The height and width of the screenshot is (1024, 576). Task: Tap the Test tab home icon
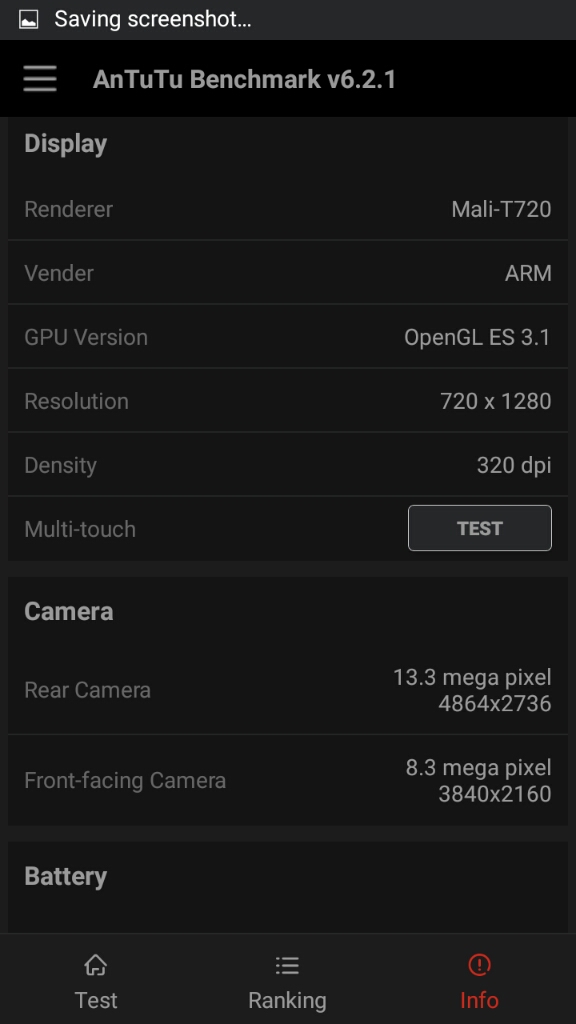point(95,965)
